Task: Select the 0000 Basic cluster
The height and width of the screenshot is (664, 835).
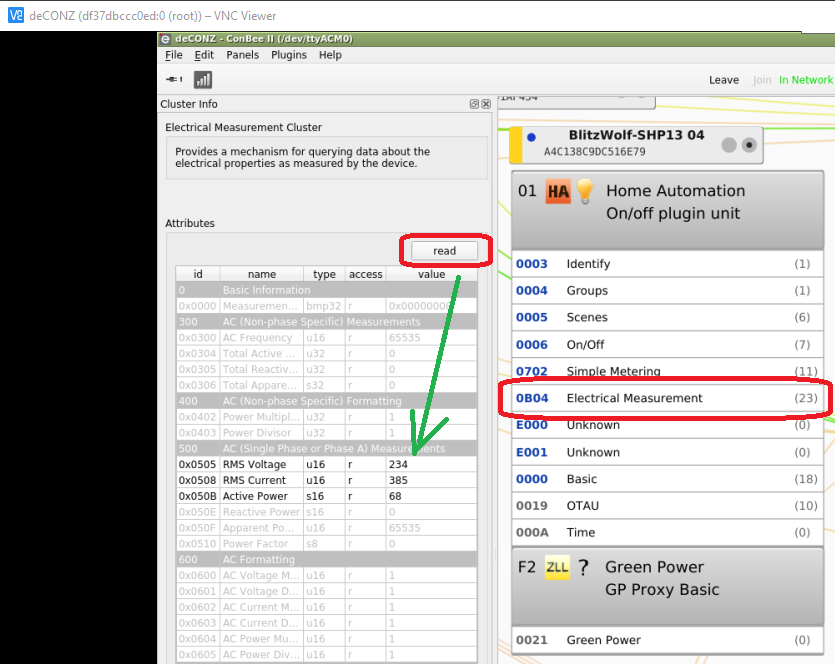Action: pyautogui.click(x=667, y=479)
